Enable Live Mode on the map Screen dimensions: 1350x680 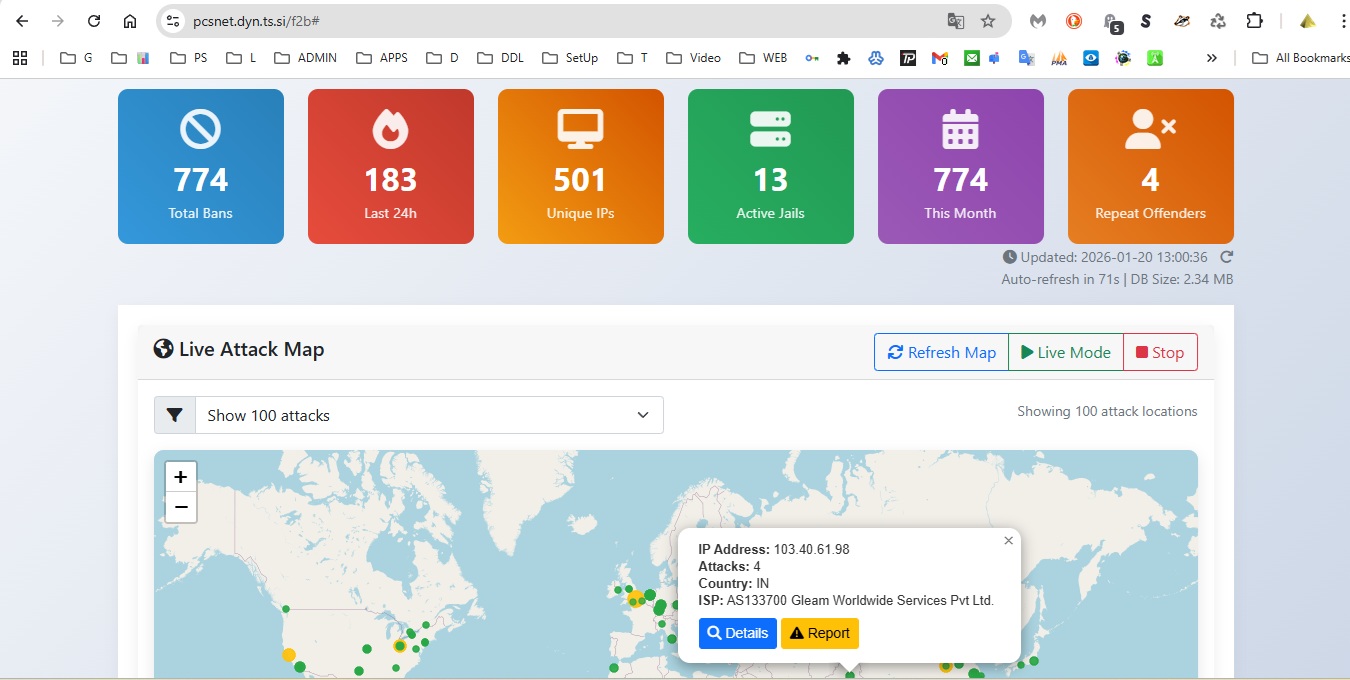[1065, 352]
